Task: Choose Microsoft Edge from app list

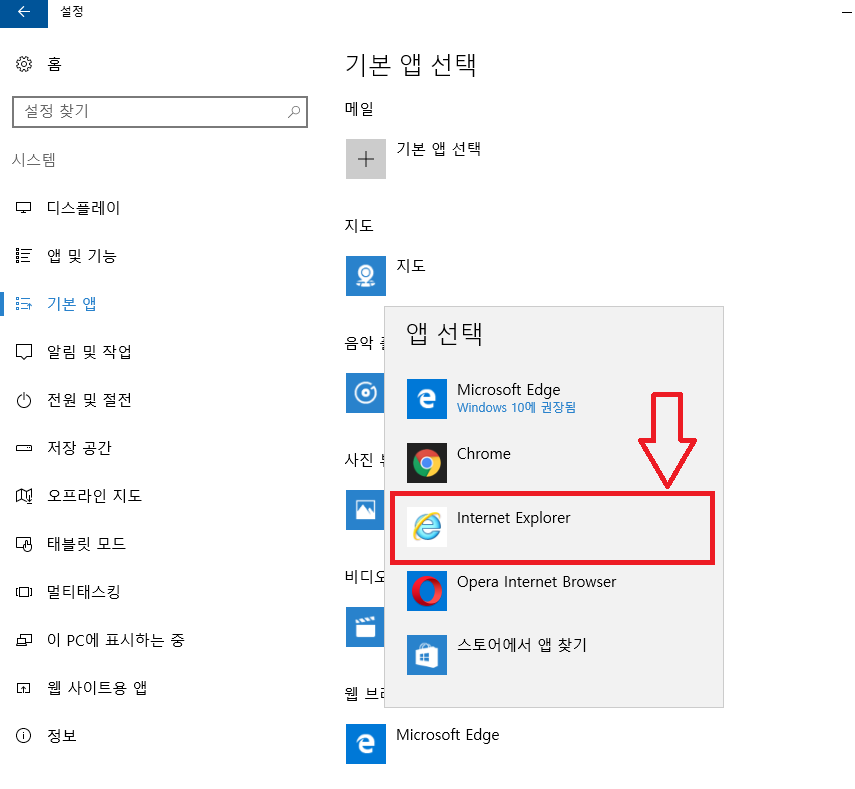Action: click(554, 399)
